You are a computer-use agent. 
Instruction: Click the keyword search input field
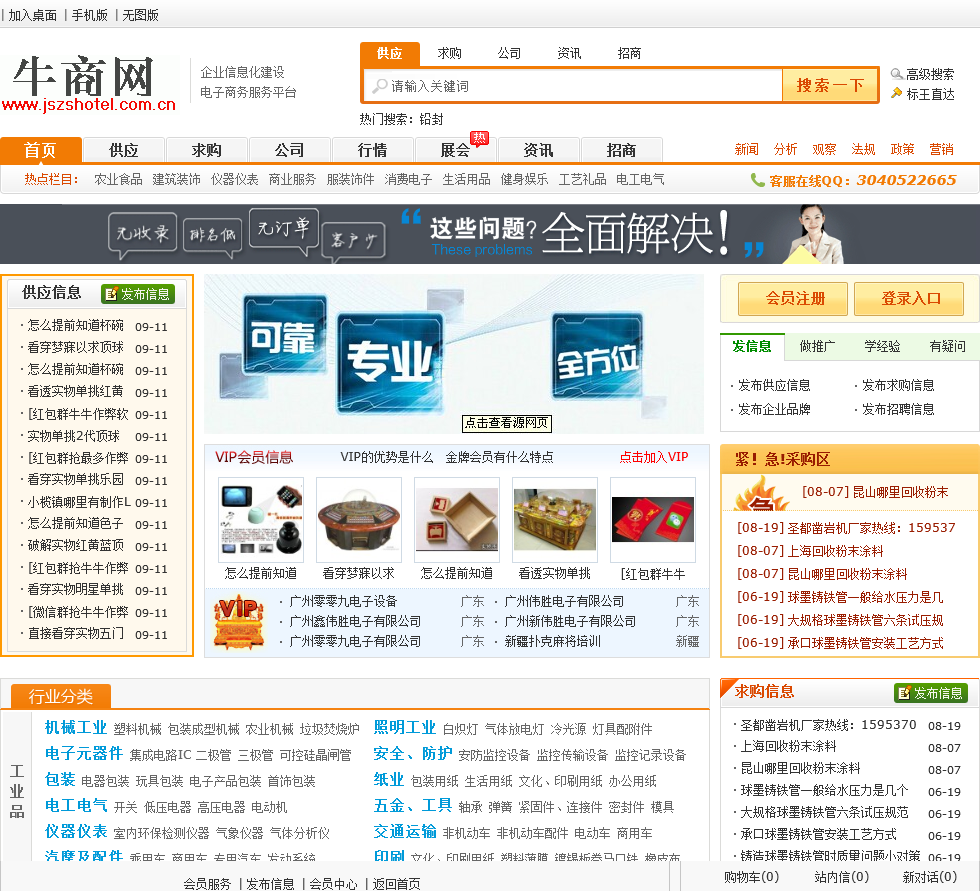pos(573,86)
